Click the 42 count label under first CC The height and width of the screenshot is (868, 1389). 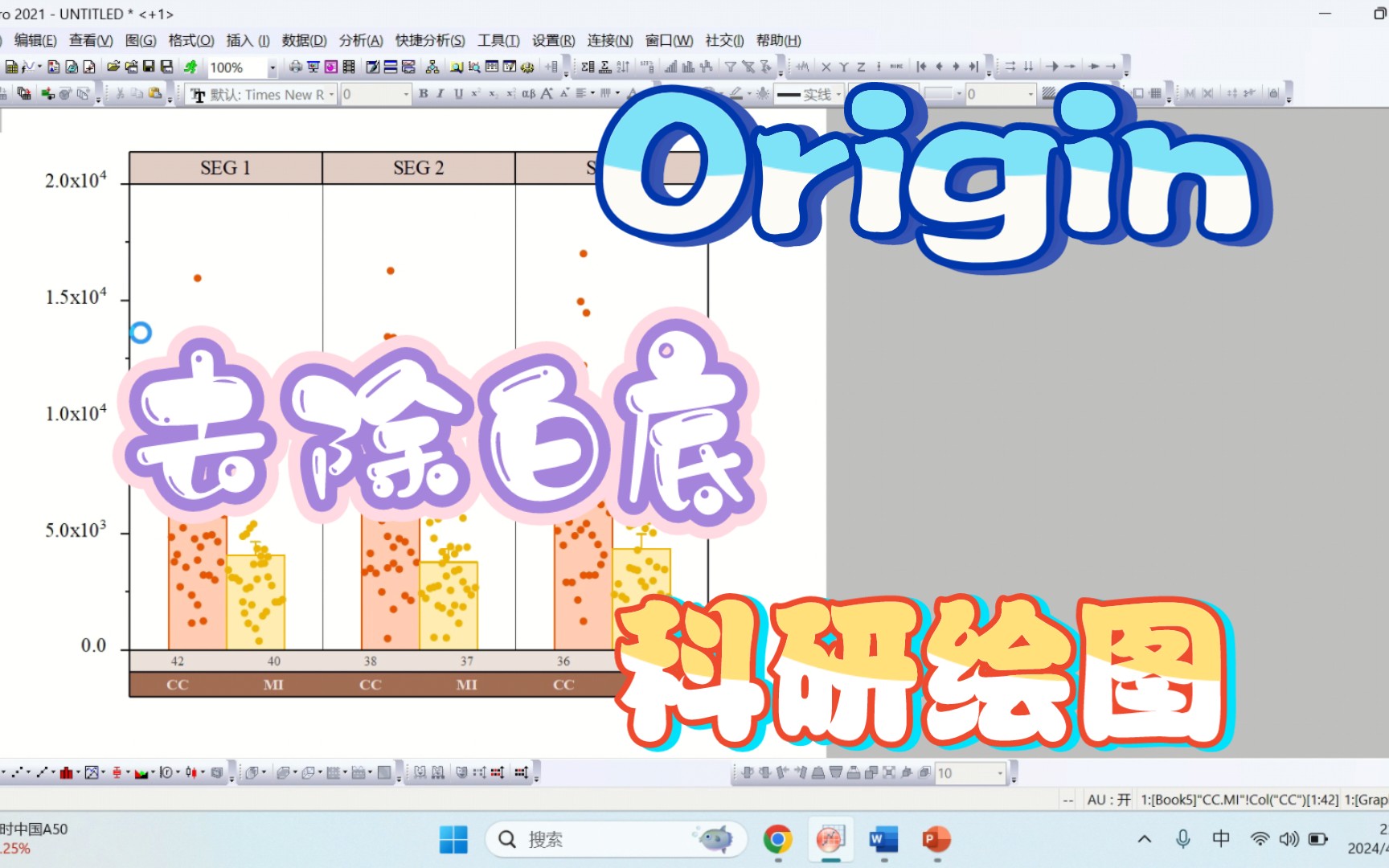(178, 661)
